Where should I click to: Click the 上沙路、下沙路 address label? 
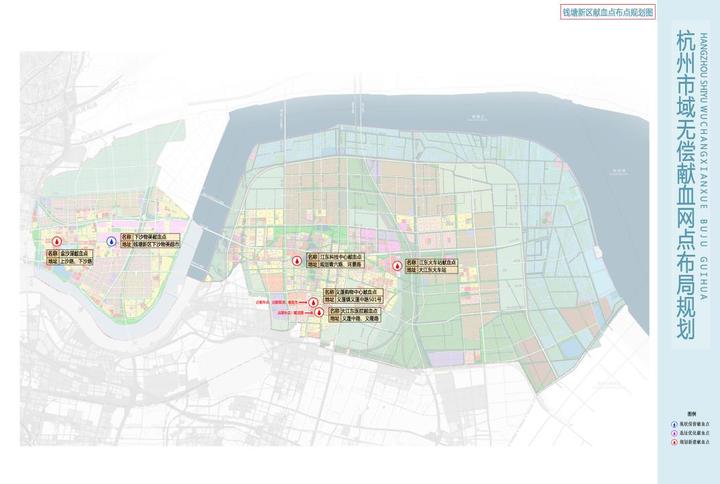click(76, 262)
